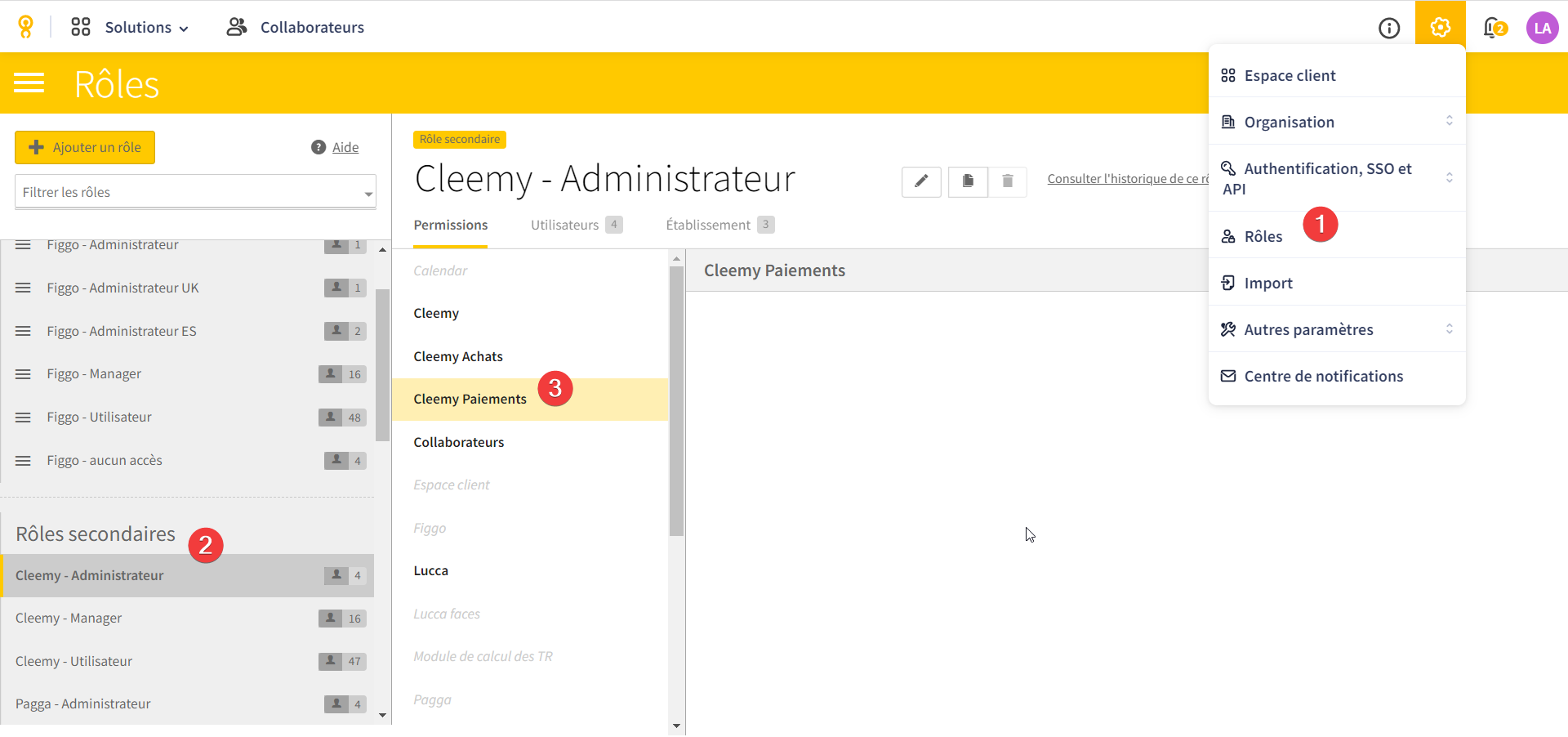Click permissions list scrollbar down arrow
Image resolution: width=1568 pixels, height=737 pixels.
pos(676,726)
